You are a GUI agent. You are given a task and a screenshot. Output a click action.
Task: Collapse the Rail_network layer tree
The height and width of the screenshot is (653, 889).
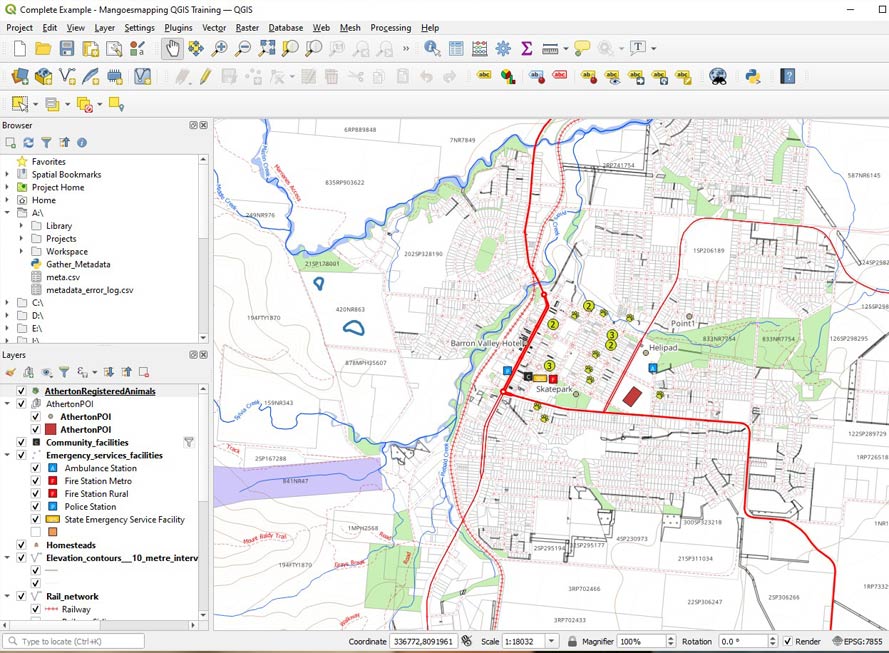tap(7, 596)
